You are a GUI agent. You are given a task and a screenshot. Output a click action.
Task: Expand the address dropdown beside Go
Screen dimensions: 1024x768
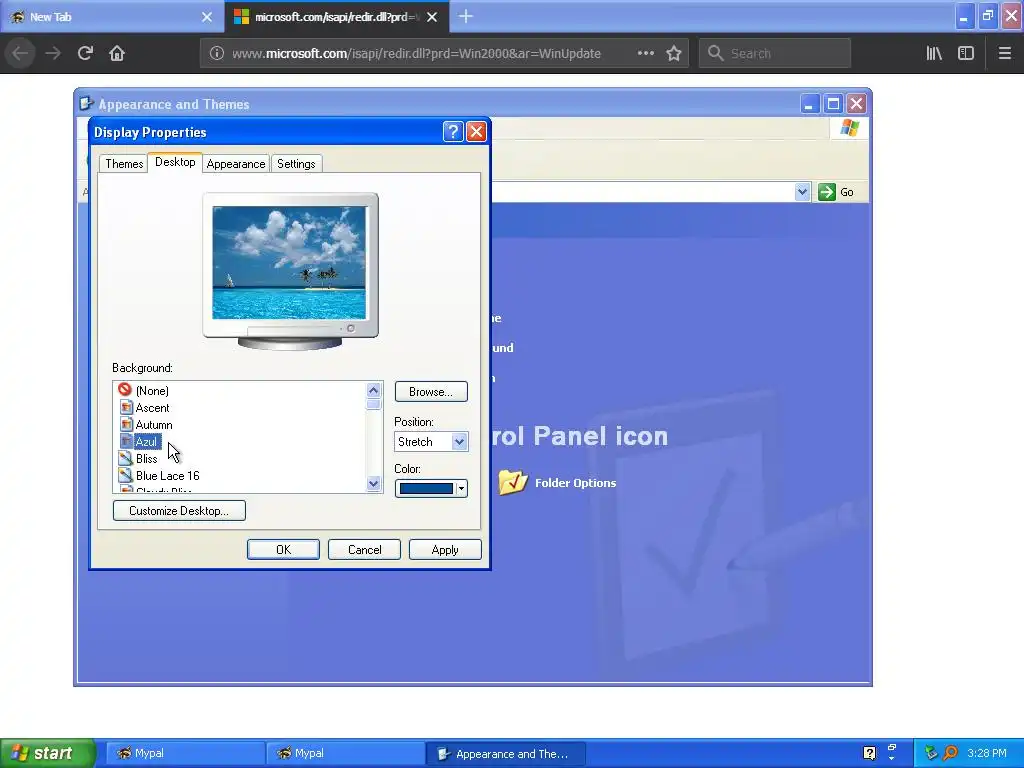(x=802, y=192)
